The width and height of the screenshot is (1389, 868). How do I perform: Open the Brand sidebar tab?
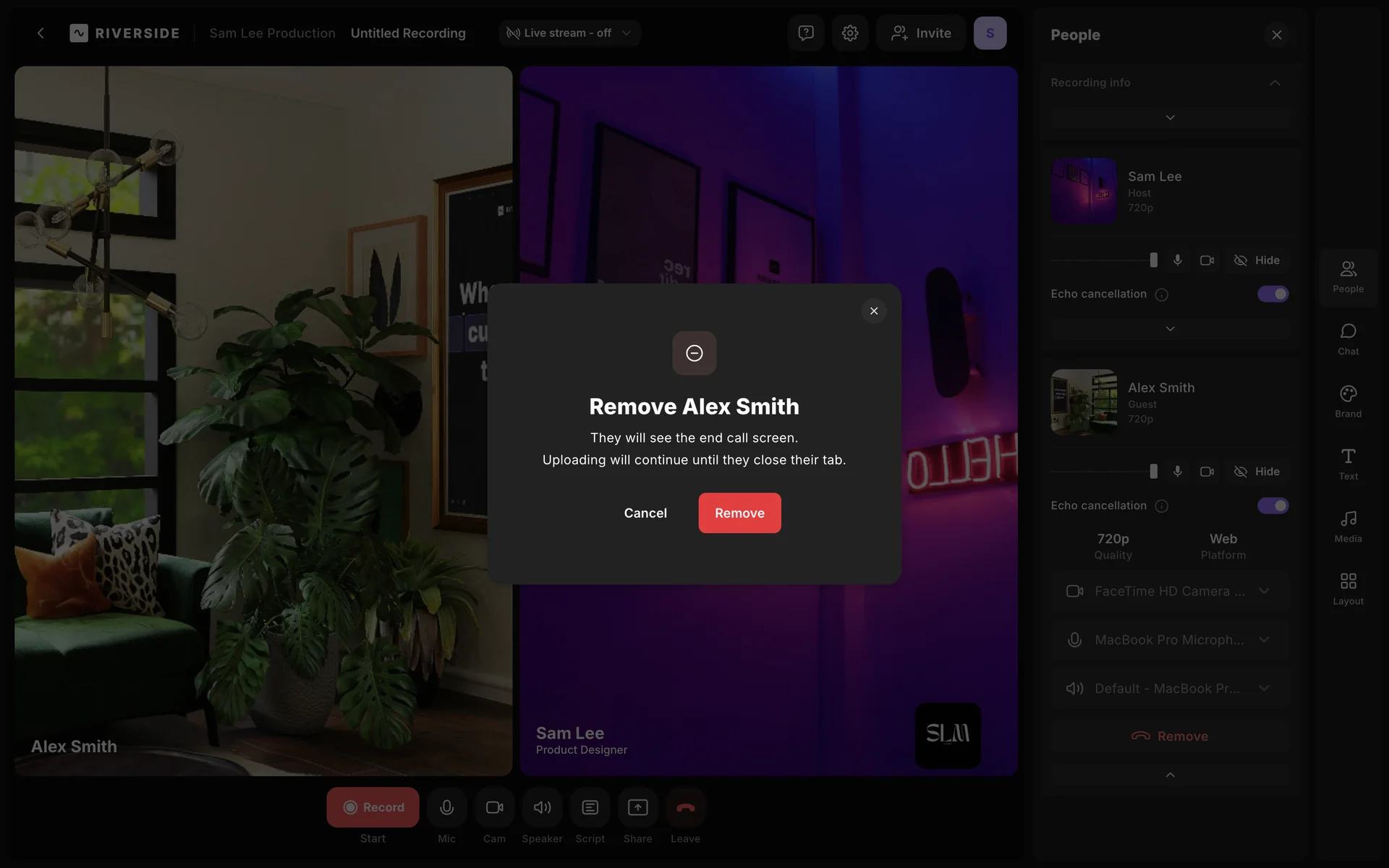(x=1348, y=401)
